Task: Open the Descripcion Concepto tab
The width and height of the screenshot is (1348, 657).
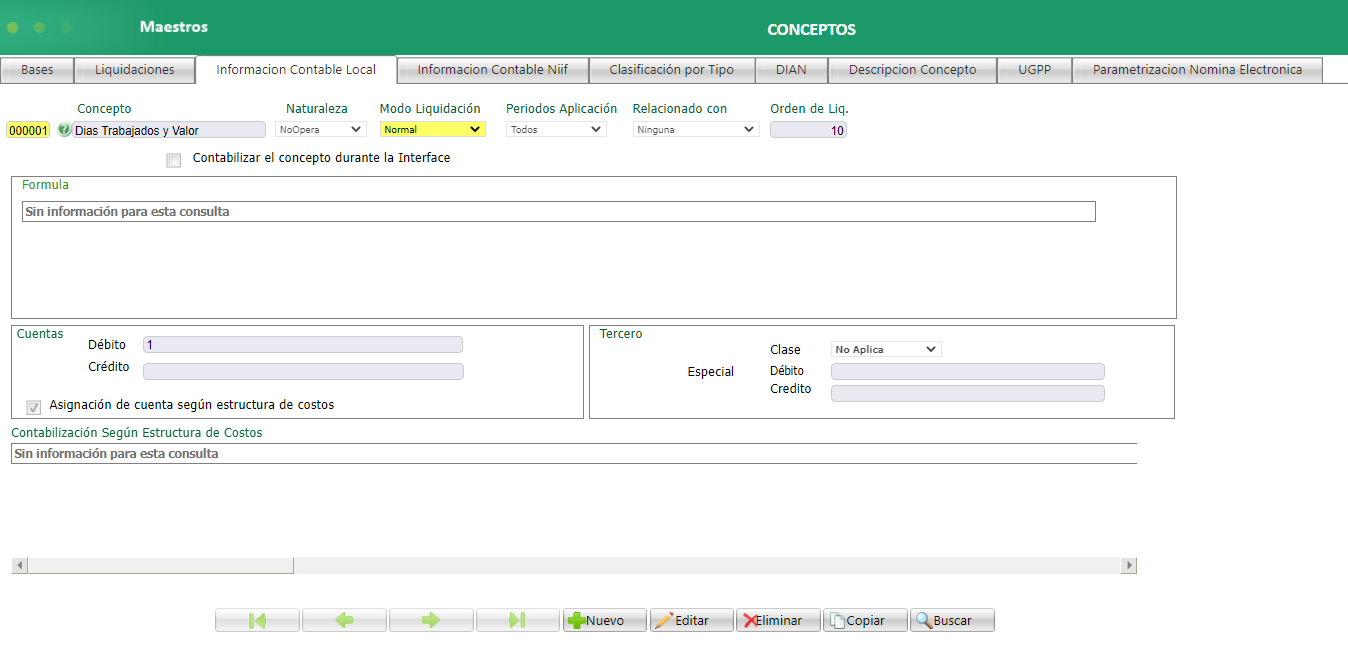Action: tap(912, 70)
